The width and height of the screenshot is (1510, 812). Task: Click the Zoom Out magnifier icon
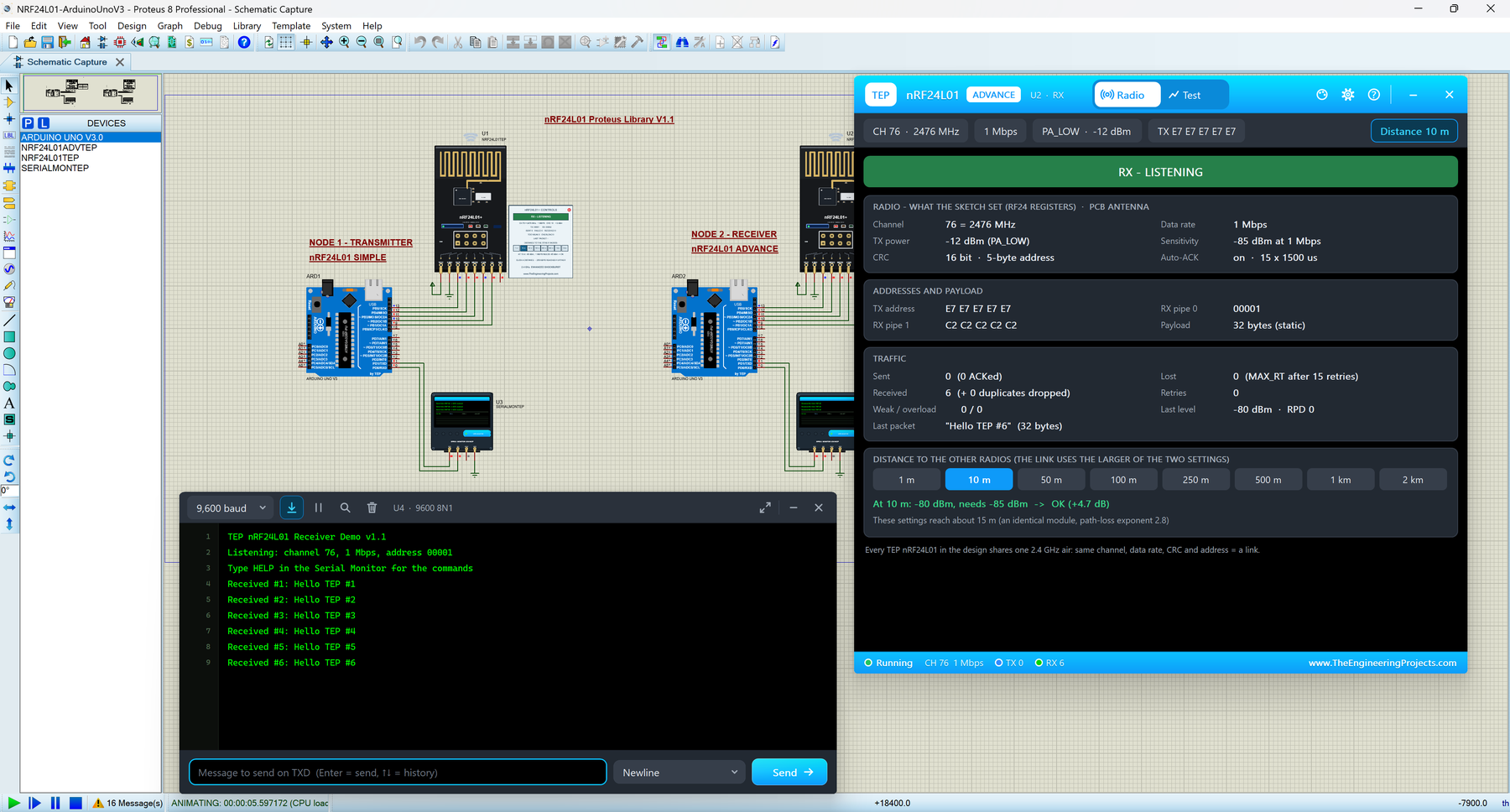tap(362, 42)
